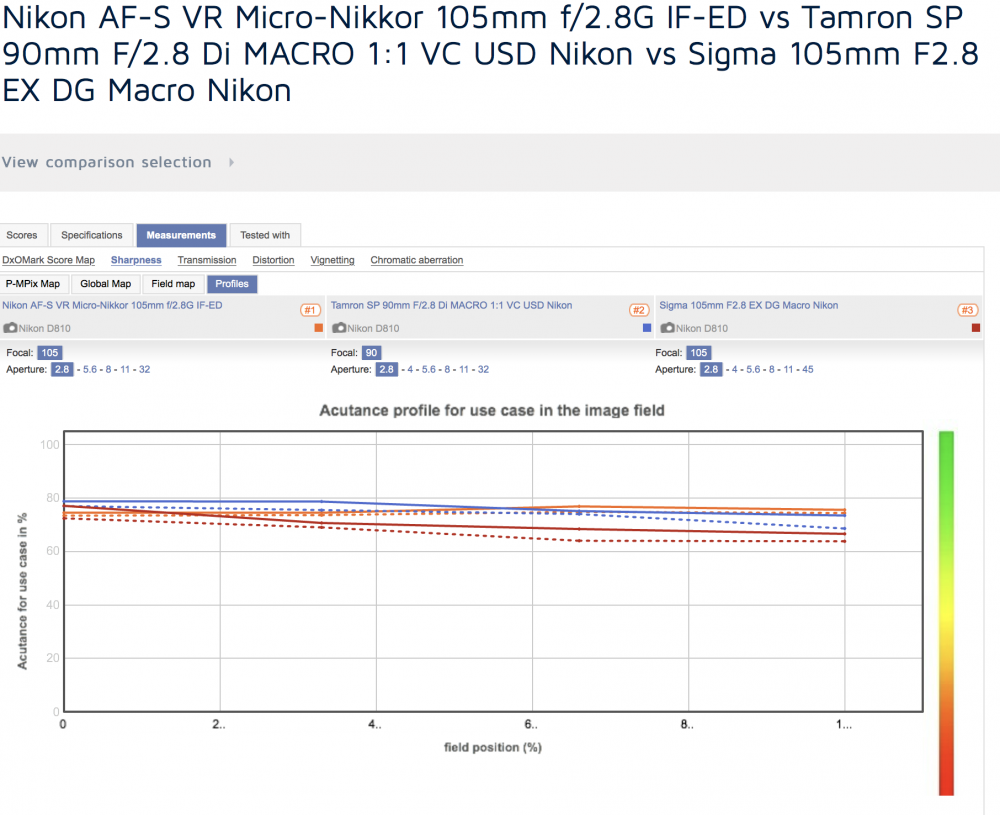Viewport: 1000px width, 815px height.
Task: Click the #1 rank badge
Action: point(310,310)
